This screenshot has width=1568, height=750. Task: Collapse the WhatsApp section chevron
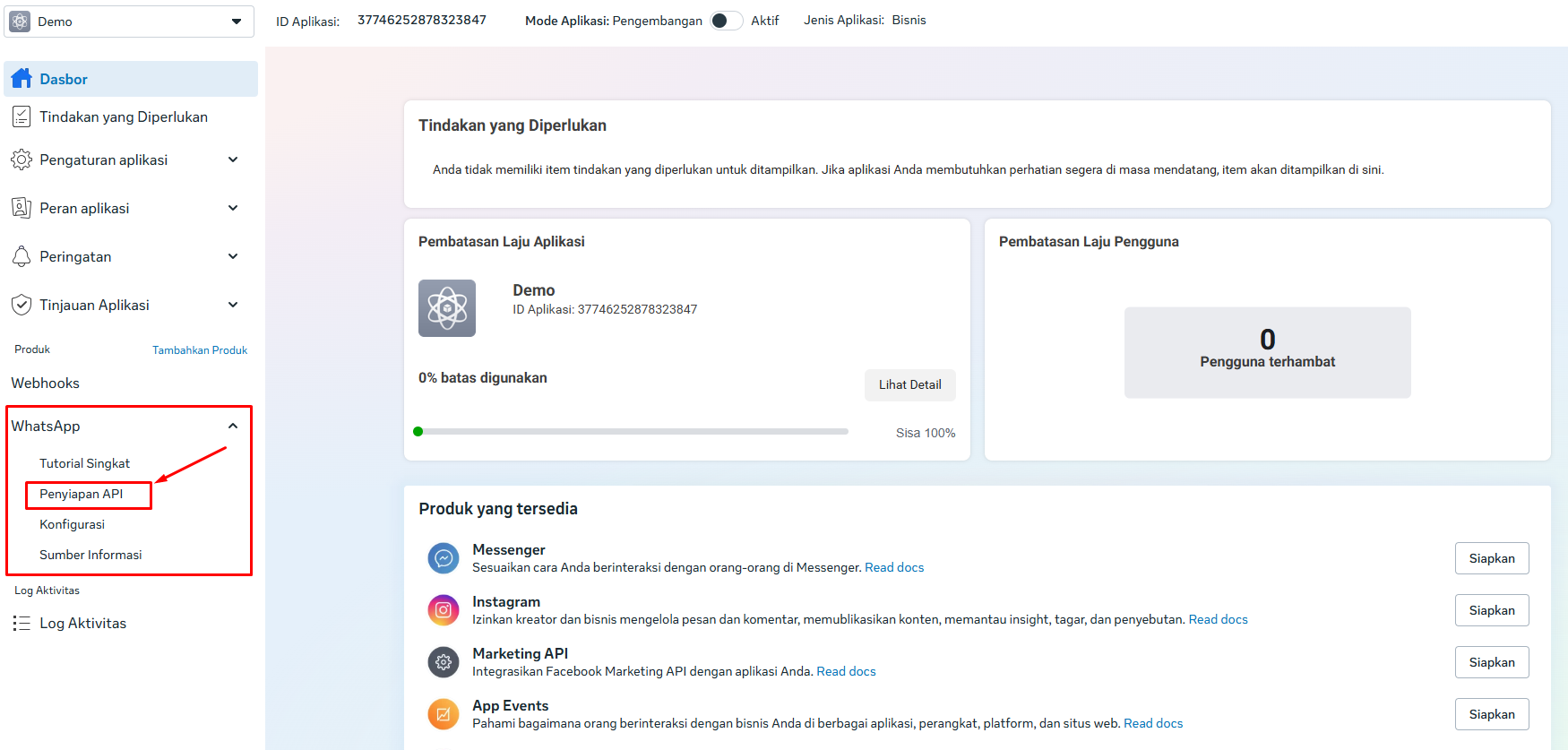[x=233, y=426]
